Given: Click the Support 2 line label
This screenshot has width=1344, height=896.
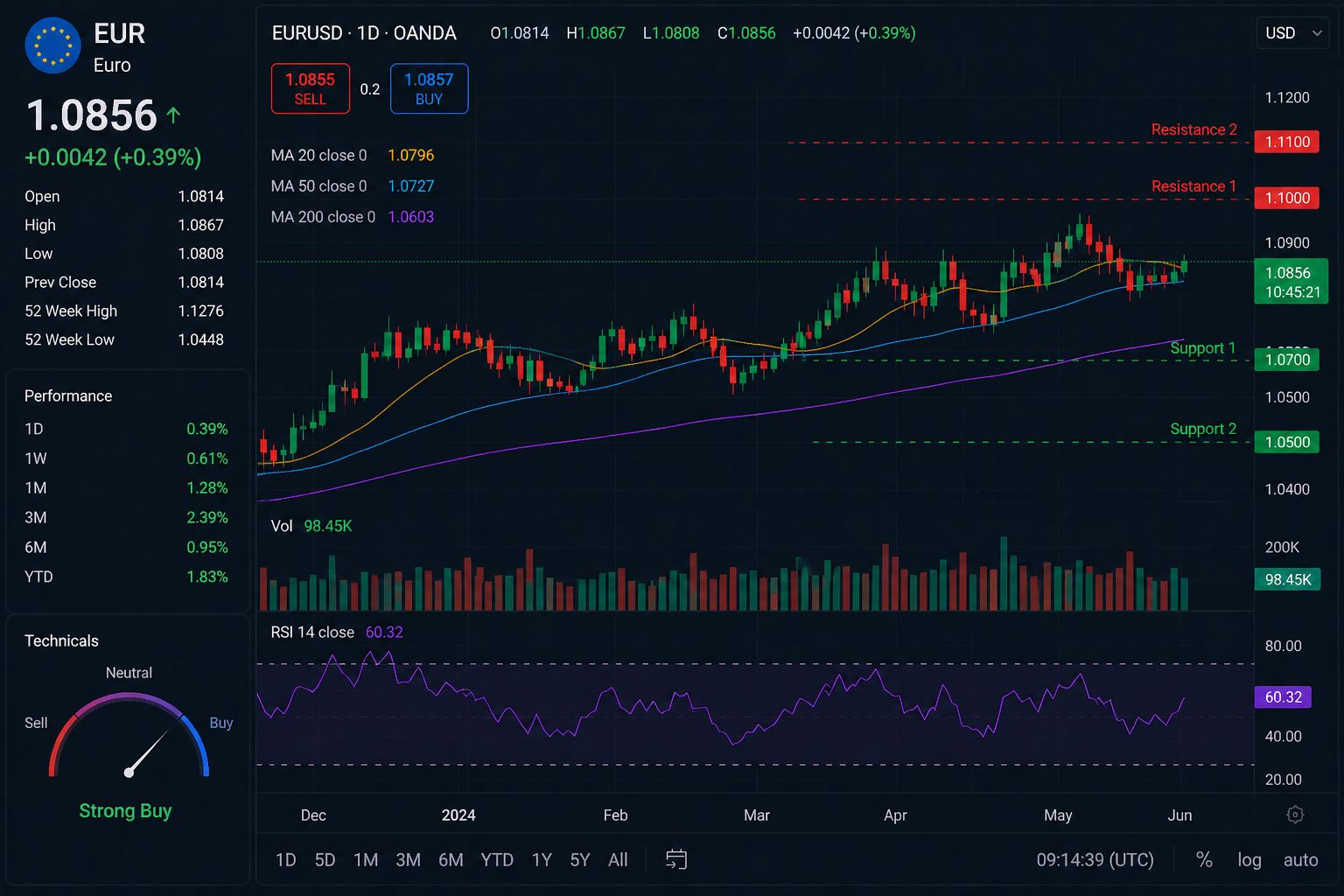Looking at the screenshot, I should pos(1203,429).
